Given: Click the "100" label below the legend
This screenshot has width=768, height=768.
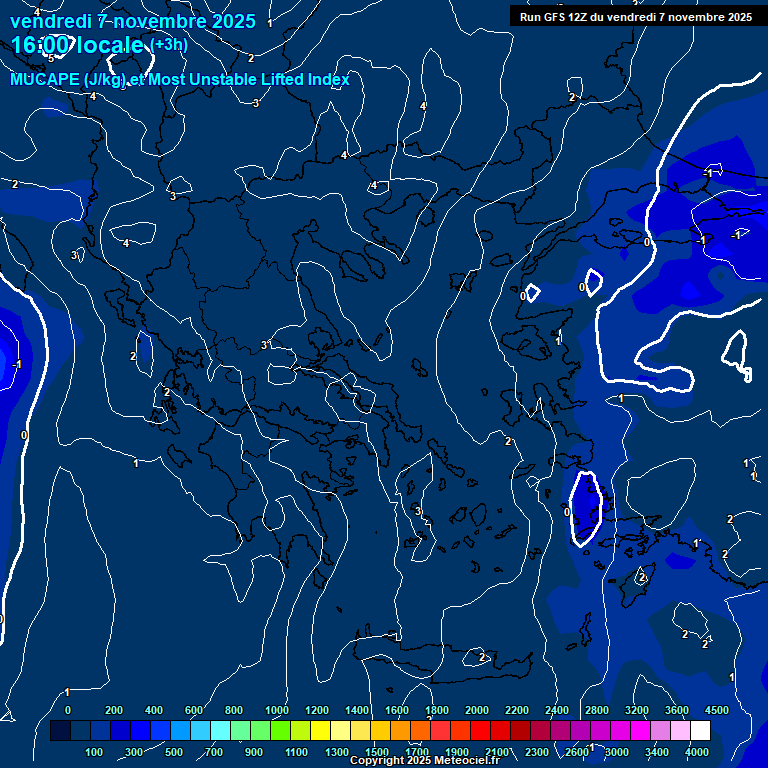Looking at the screenshot, I should pyautogui.click(x=94, y=752).
